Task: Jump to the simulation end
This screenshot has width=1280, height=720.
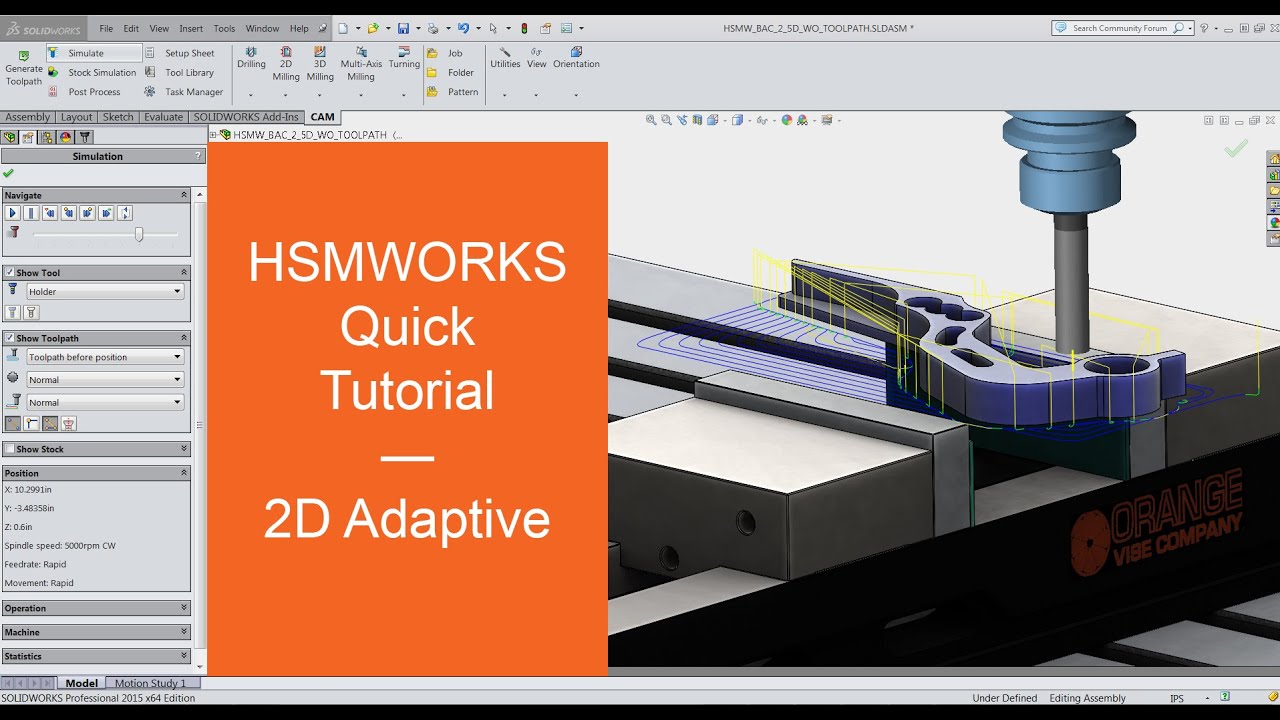Action: 106,213
